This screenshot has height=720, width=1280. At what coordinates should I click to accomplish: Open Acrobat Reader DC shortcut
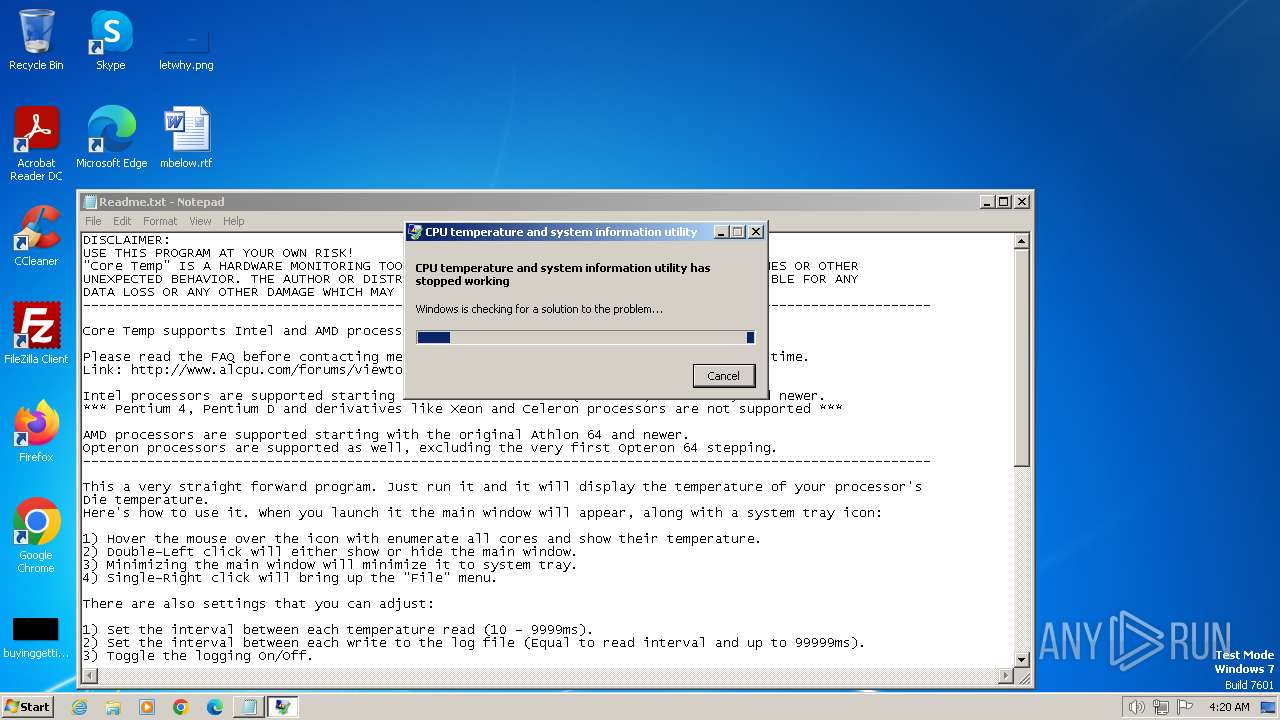pyautogui.click(x=36, y=144)
